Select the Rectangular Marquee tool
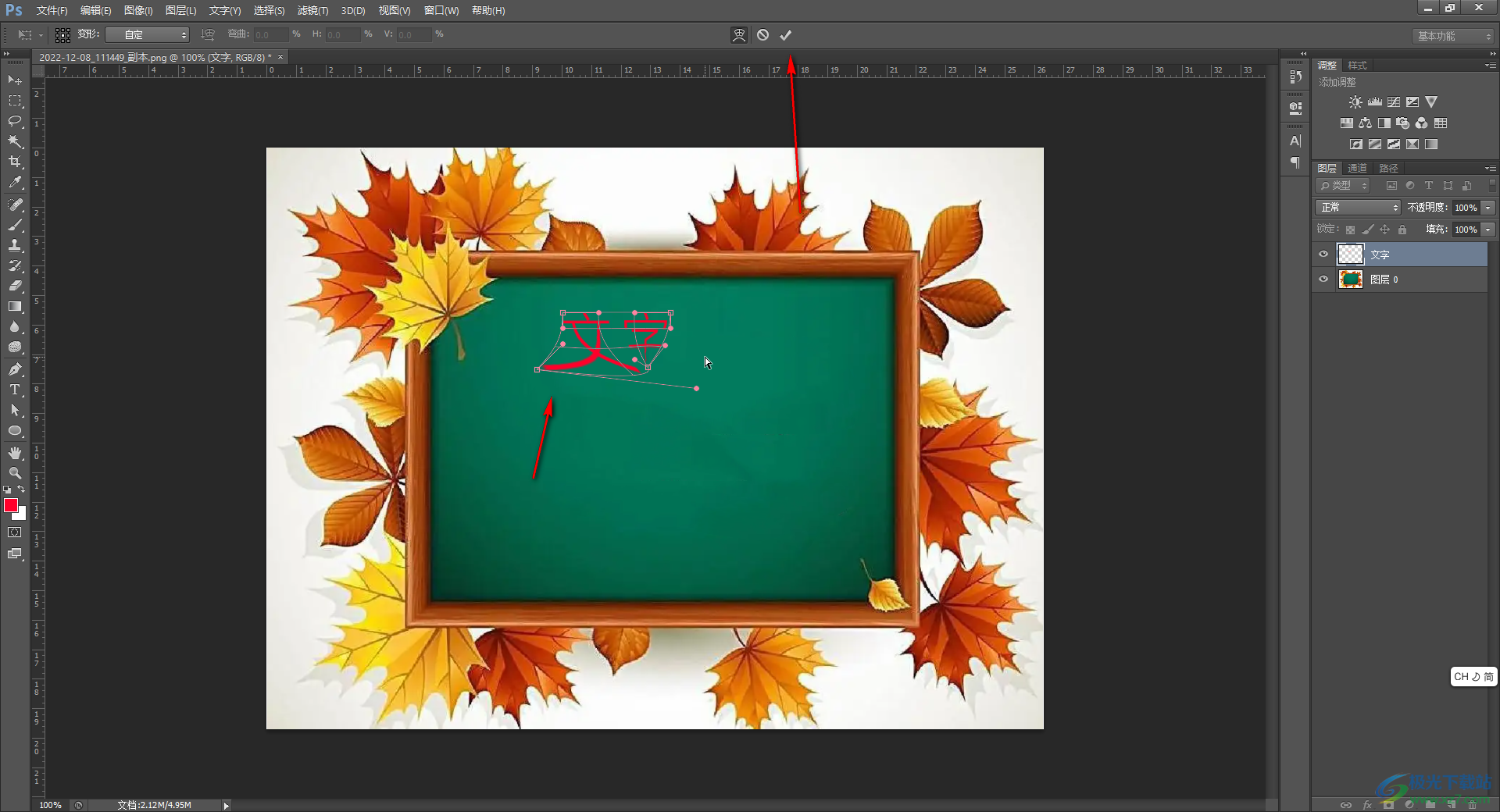The width and height of the screenshot is (1500, 812). coord(15,101)
